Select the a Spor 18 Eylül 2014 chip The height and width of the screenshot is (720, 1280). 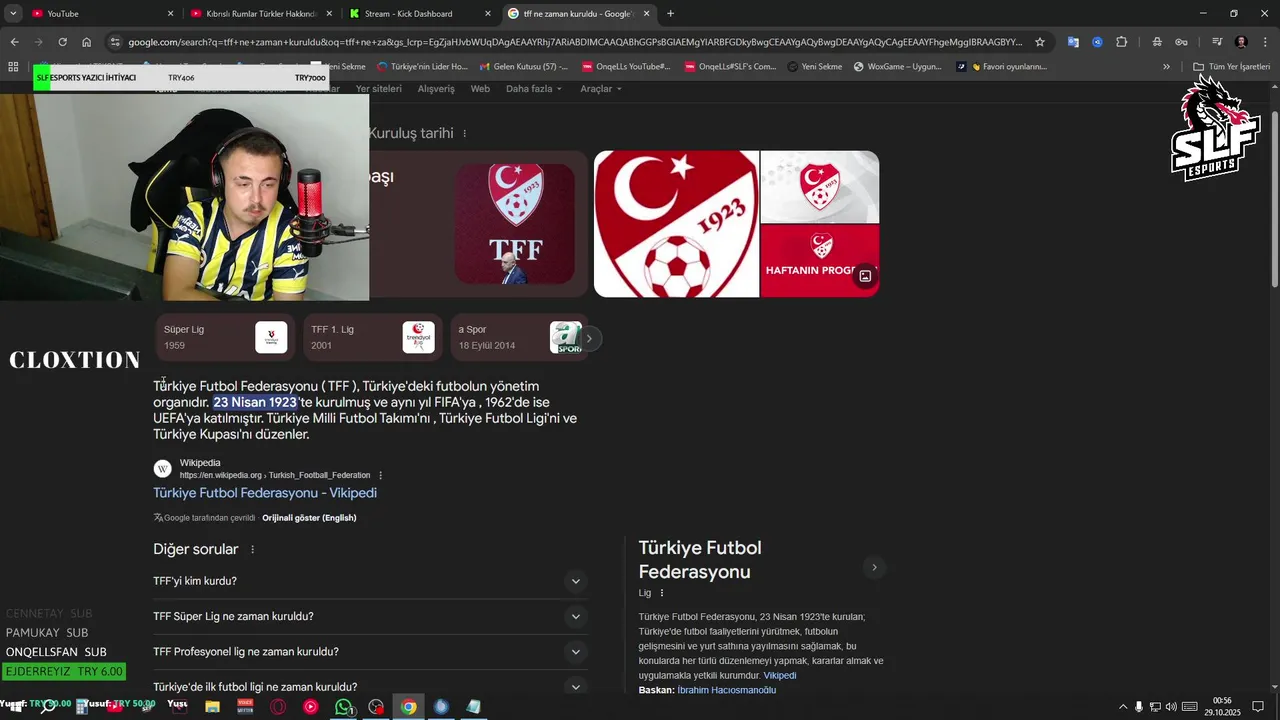(518, 337)
